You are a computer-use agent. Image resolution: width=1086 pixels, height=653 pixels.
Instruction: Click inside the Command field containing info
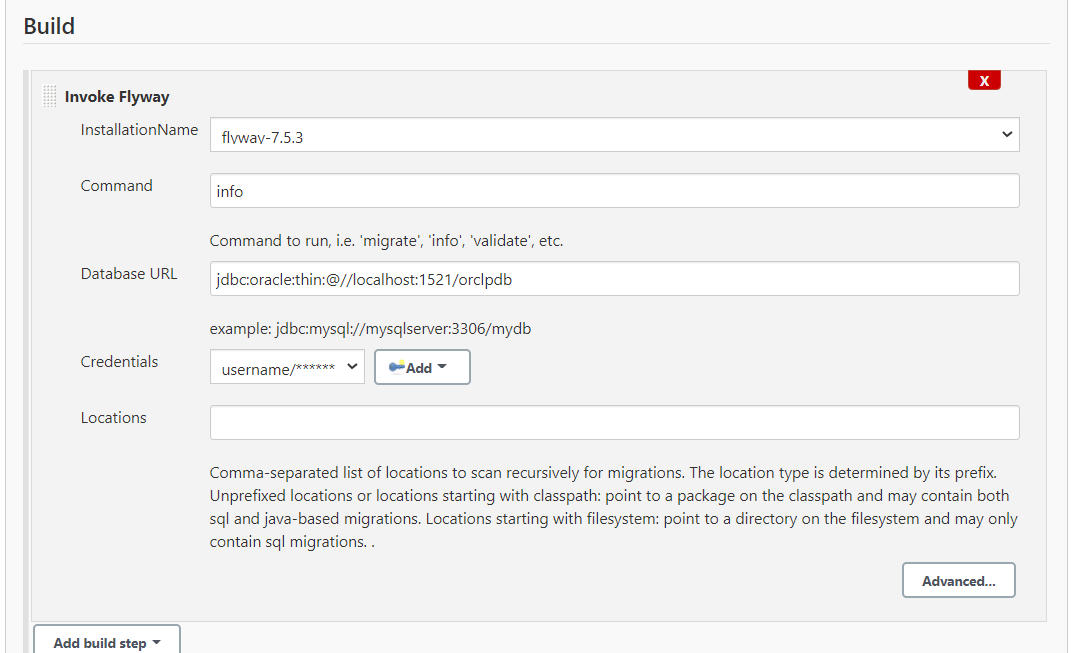pyautogui.click(x=614, y=190)
